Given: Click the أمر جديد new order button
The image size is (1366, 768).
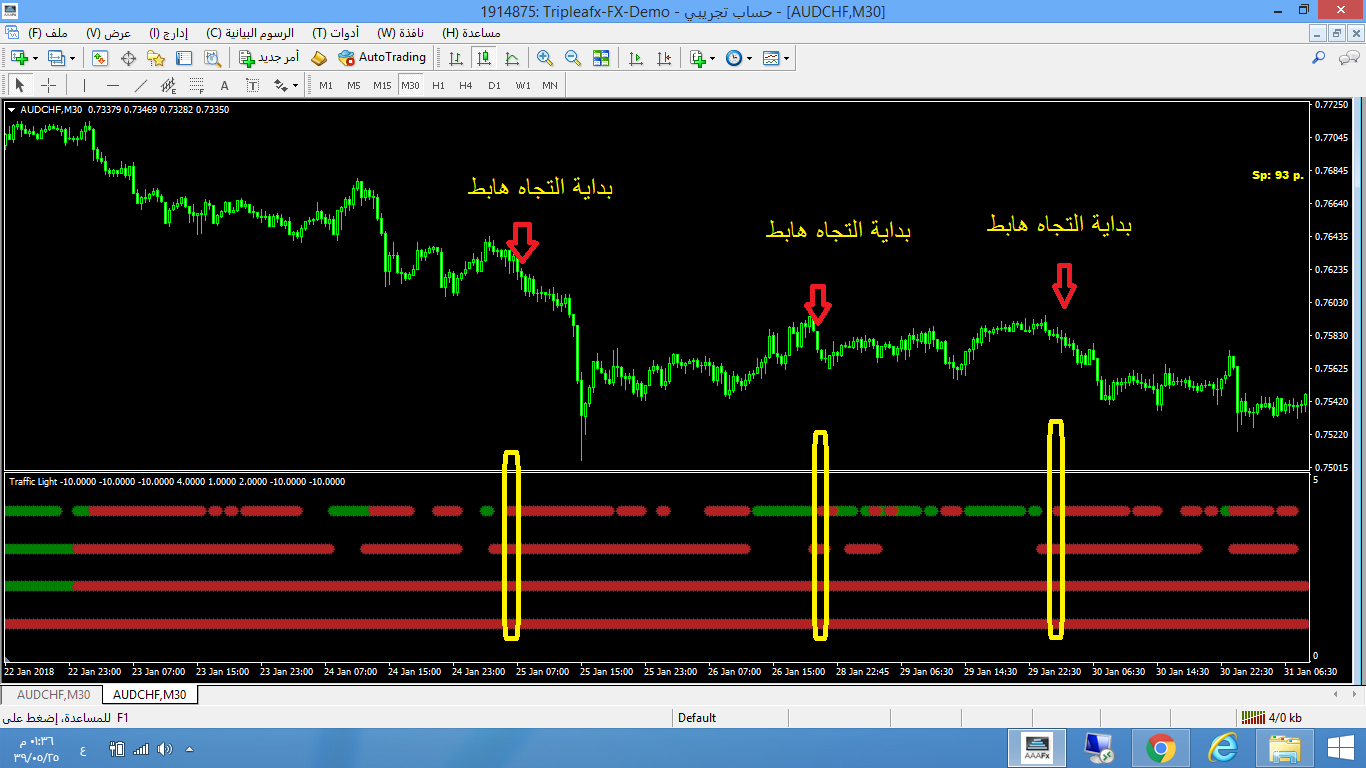Looking at the screenshot, I should tap(268, 58).
